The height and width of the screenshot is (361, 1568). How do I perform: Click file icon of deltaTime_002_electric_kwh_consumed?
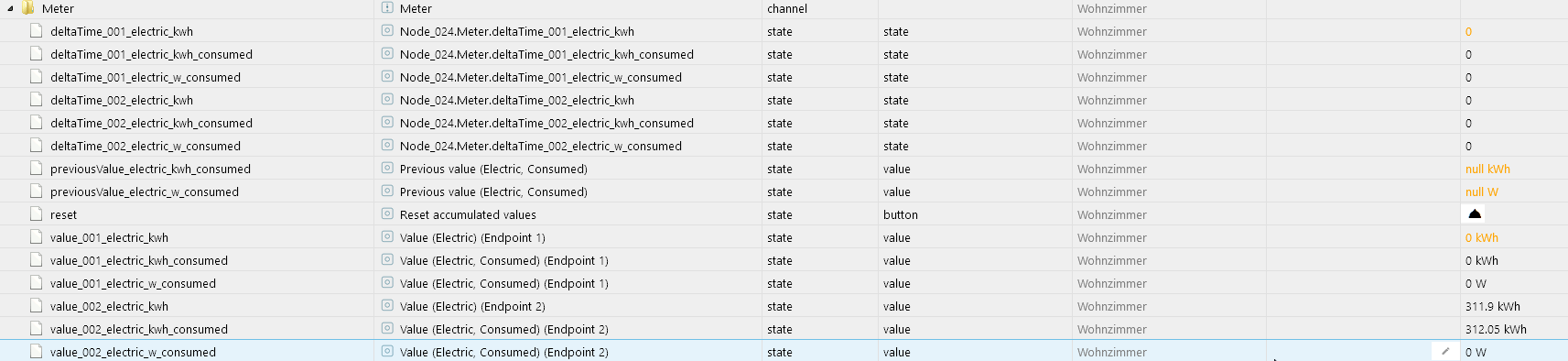(x=37, y=123)
